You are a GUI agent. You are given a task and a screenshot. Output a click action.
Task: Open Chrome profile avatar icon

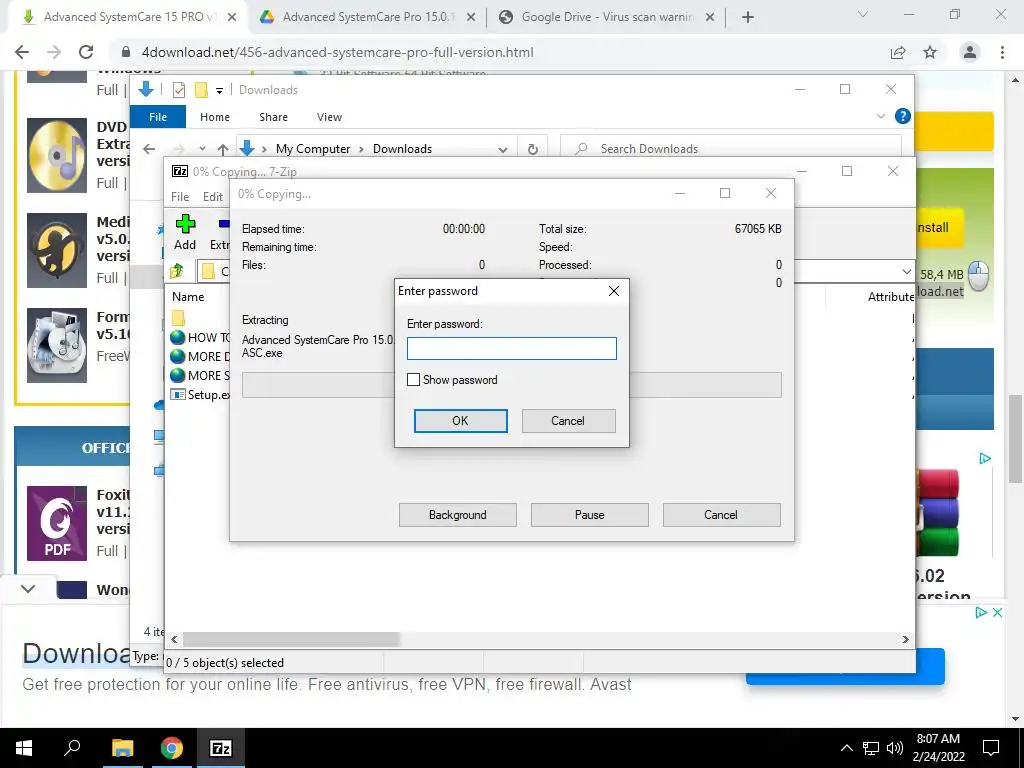(x=970, y=52)
